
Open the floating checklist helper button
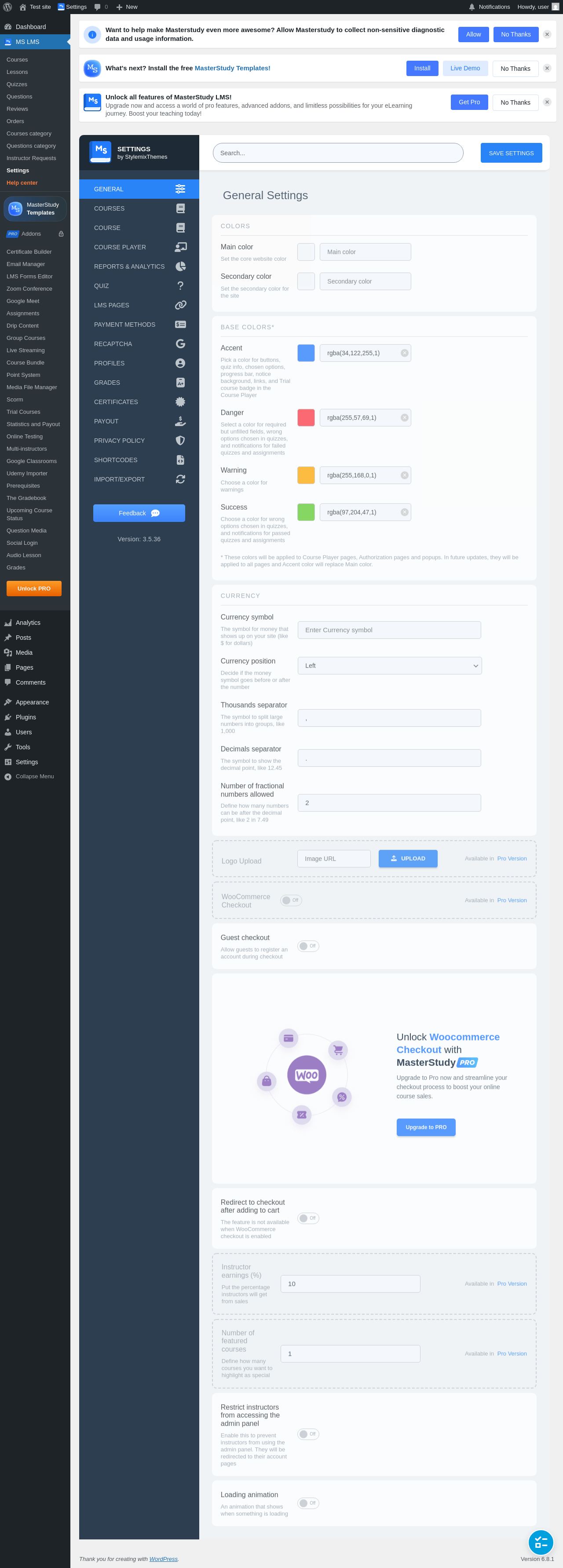click(x=541, y=1542)
